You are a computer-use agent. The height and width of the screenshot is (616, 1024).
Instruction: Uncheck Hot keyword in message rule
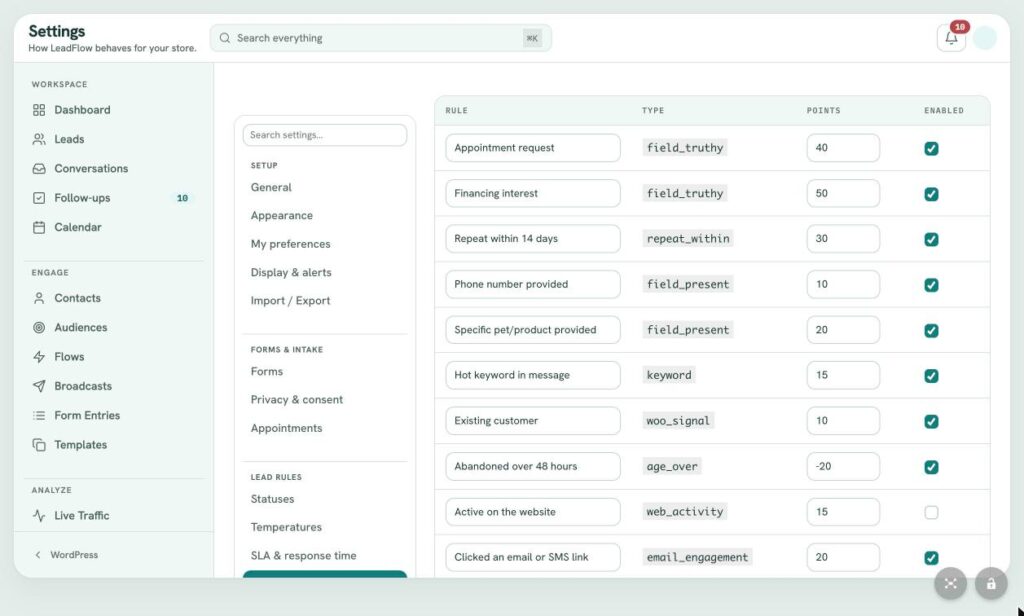[x=931, y=376]
